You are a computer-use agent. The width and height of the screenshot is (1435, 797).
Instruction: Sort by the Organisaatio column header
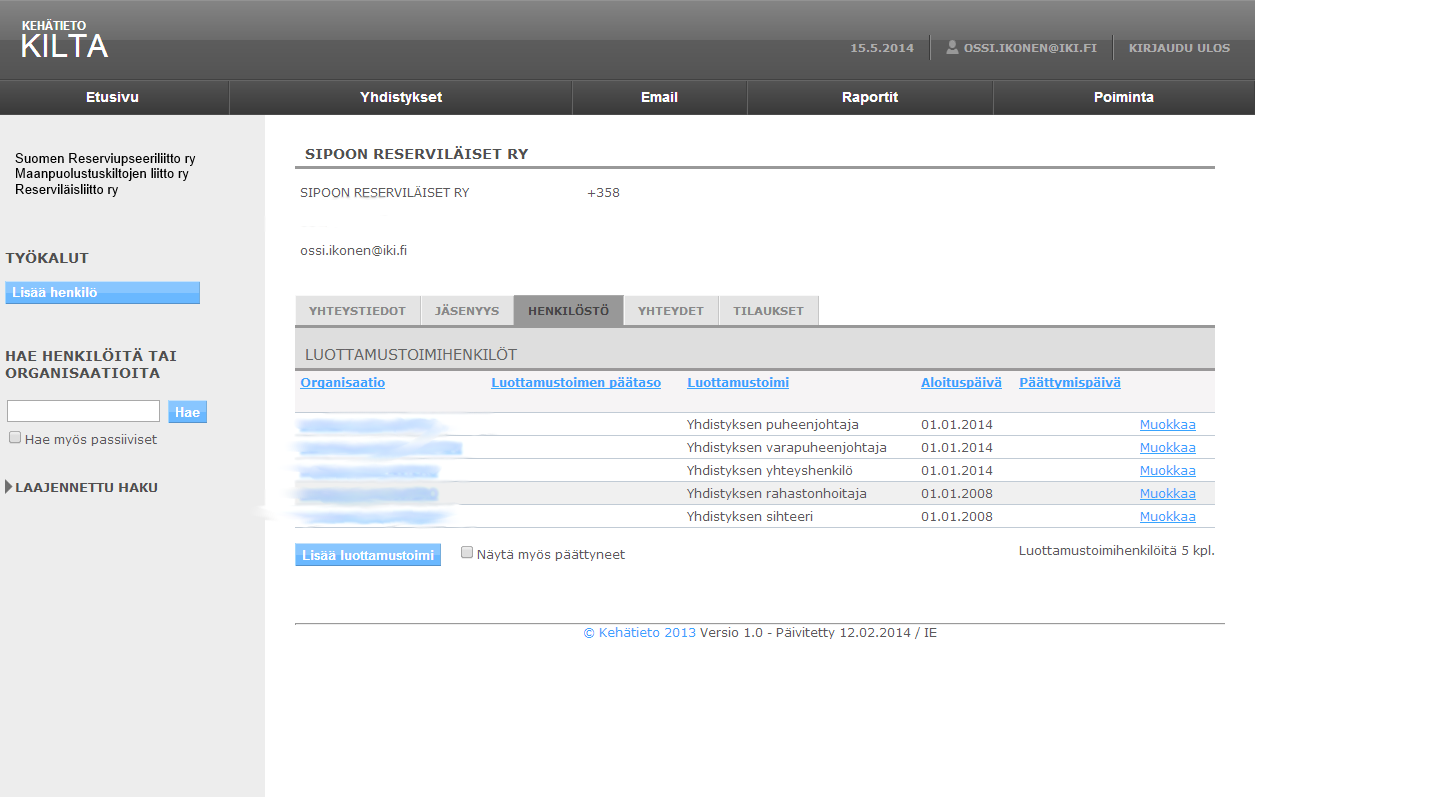(343, 383)
